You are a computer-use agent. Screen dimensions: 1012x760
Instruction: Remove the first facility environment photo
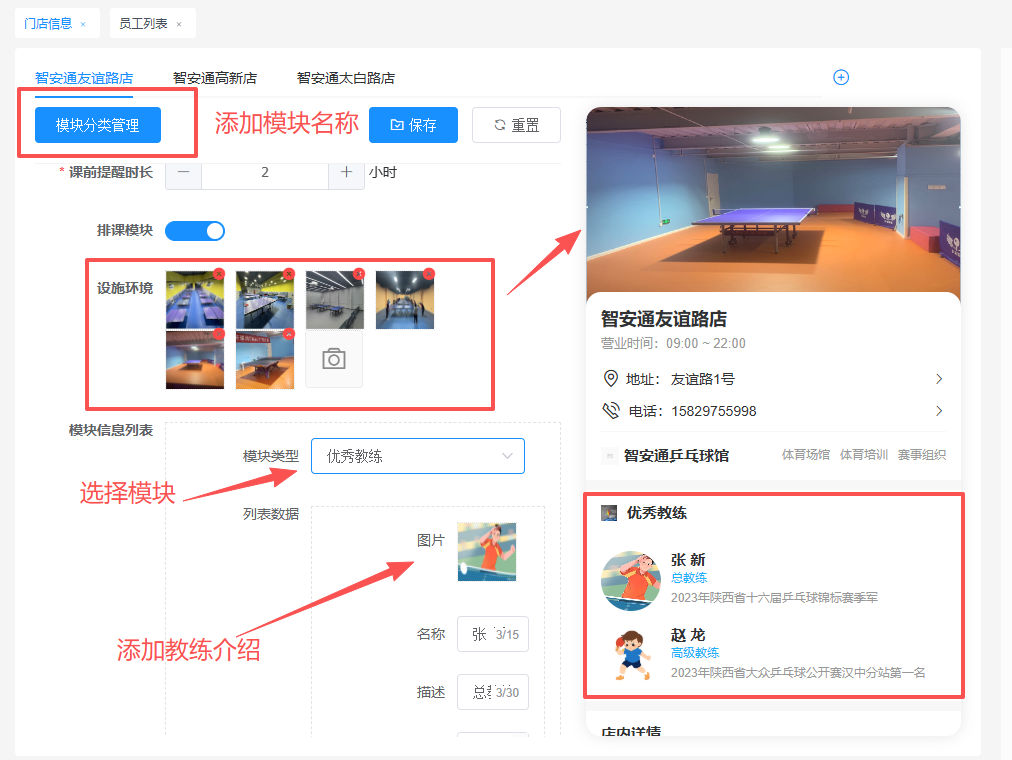219,274
